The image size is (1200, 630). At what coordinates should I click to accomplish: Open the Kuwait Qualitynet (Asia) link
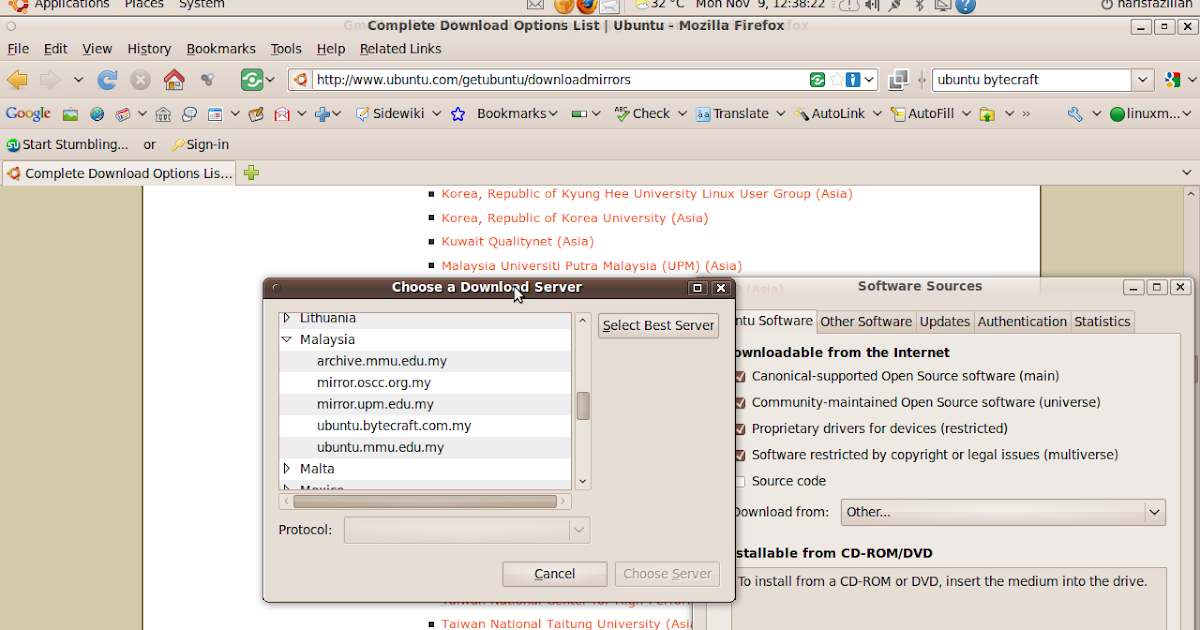click(x=517, y=242)
